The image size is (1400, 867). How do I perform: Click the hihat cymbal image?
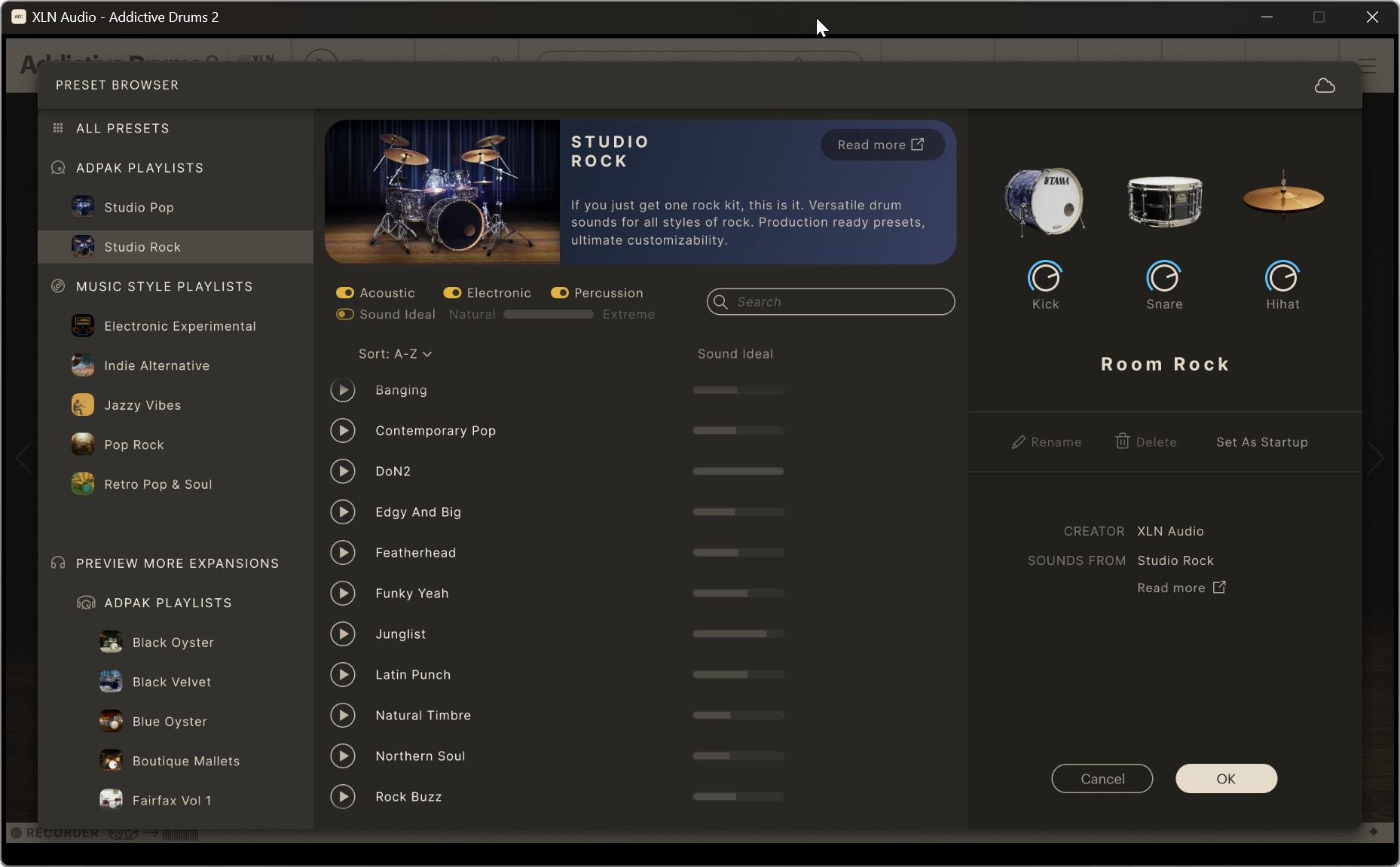pos(1283,196)
